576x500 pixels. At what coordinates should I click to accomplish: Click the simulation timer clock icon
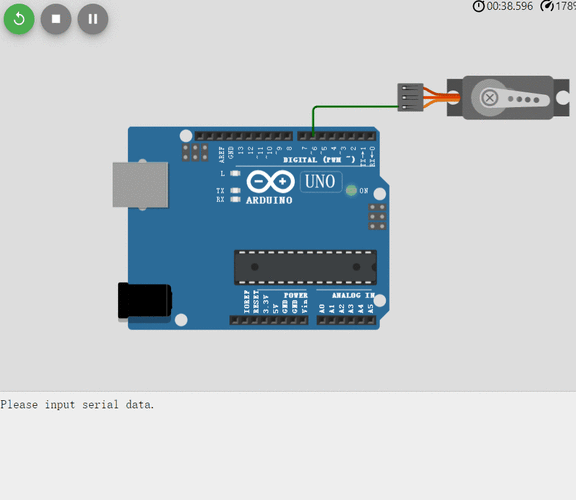click(x=478, y=6)
